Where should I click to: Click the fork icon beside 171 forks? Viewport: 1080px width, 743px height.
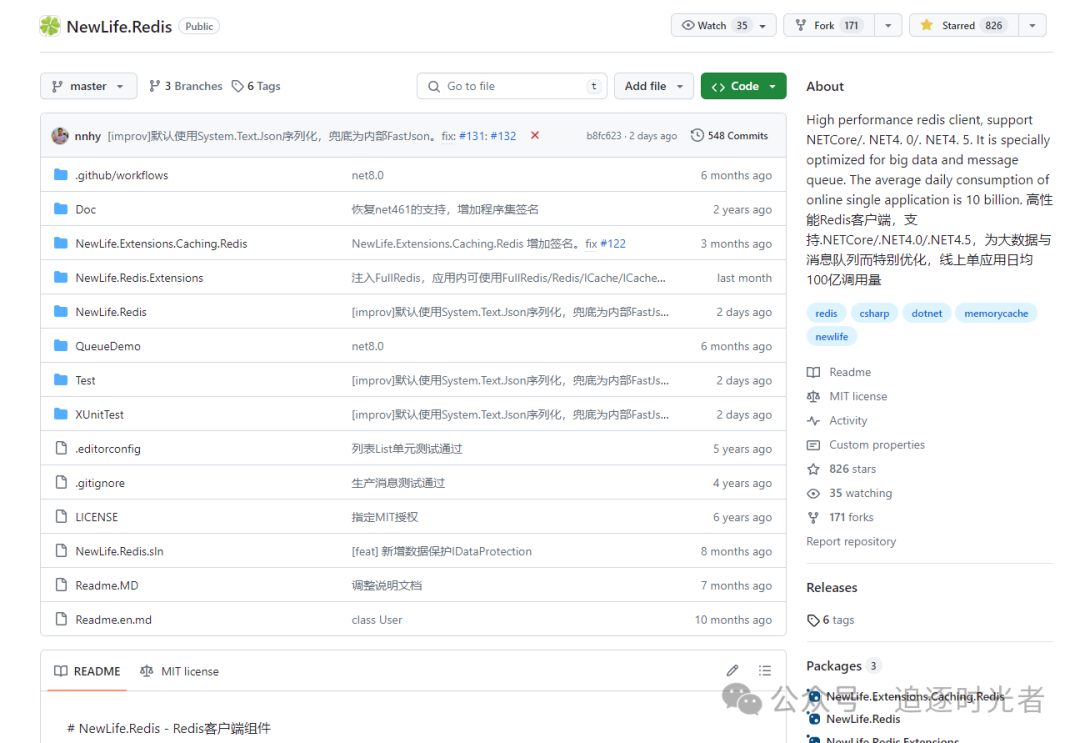[x=813, y=517]
